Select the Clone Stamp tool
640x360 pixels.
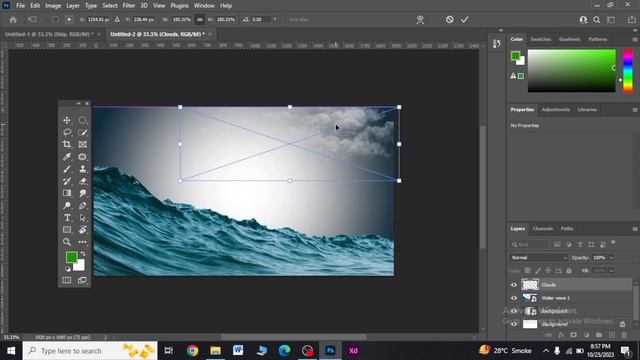[x=82, y=169]
